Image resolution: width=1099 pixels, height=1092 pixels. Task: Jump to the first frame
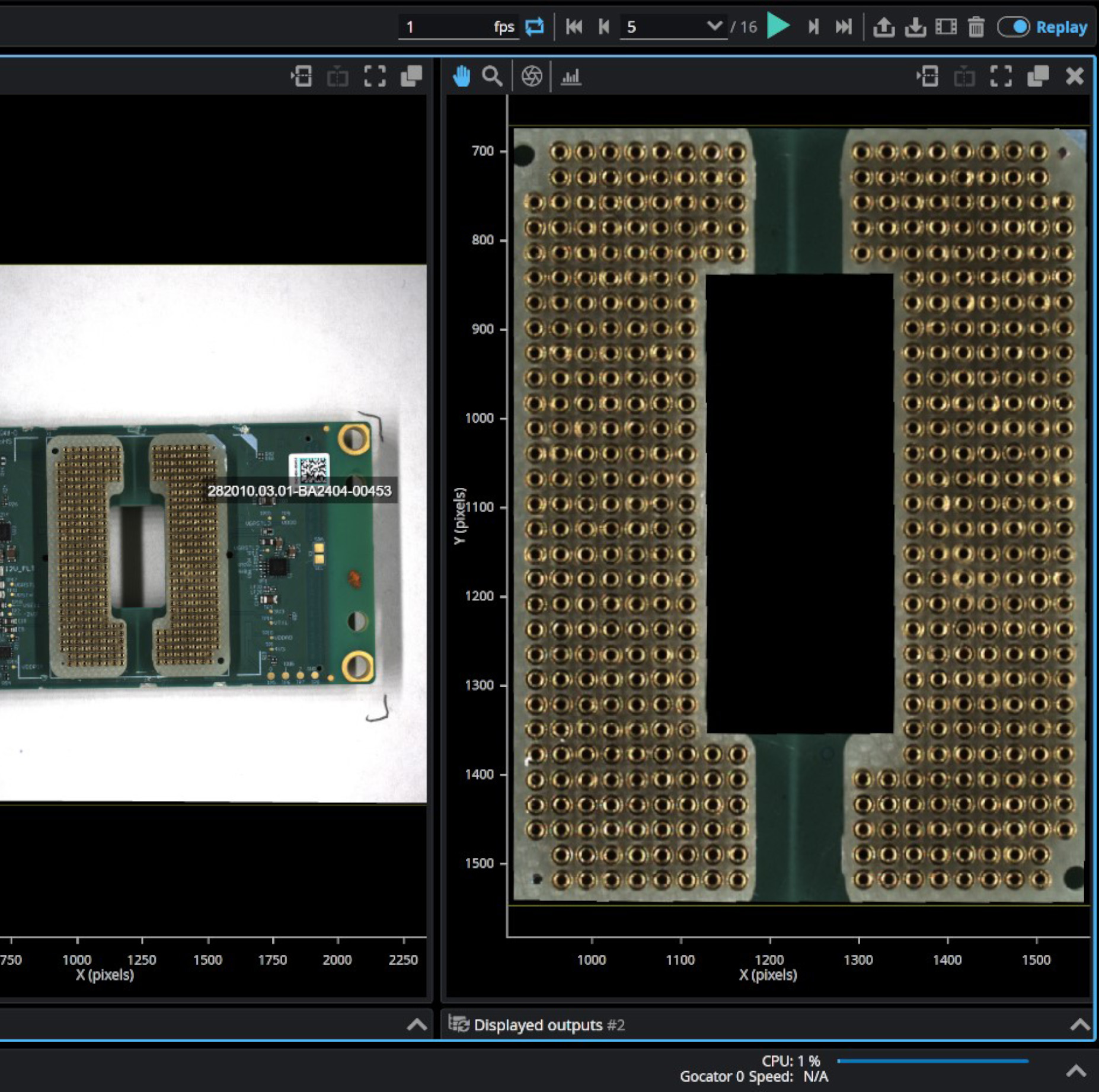(573, 27)
